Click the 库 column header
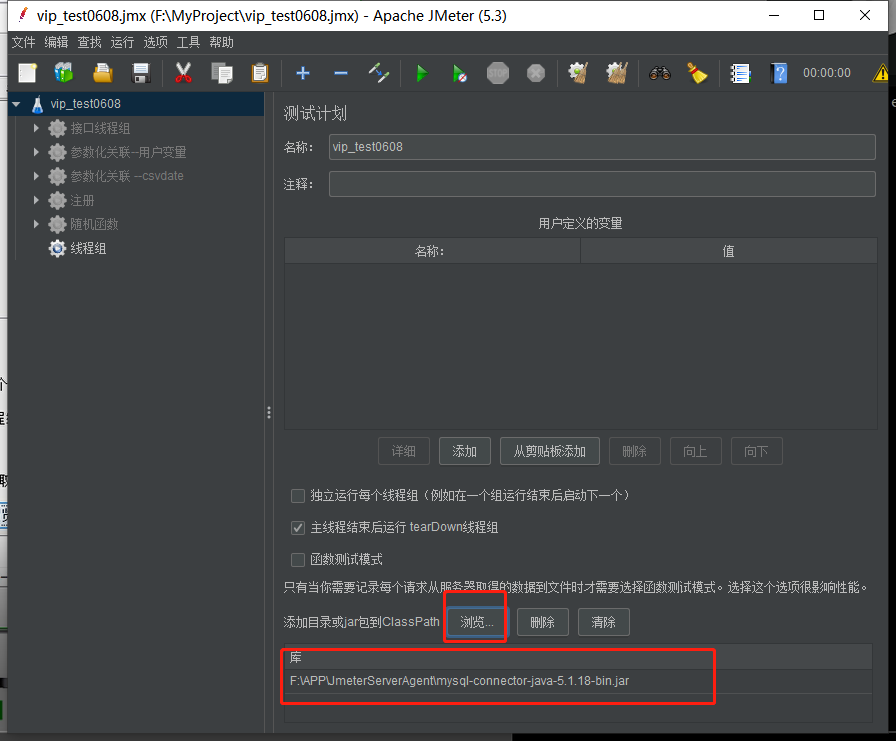The height and width of the screenshot is (741, 896). click(578, 657)
